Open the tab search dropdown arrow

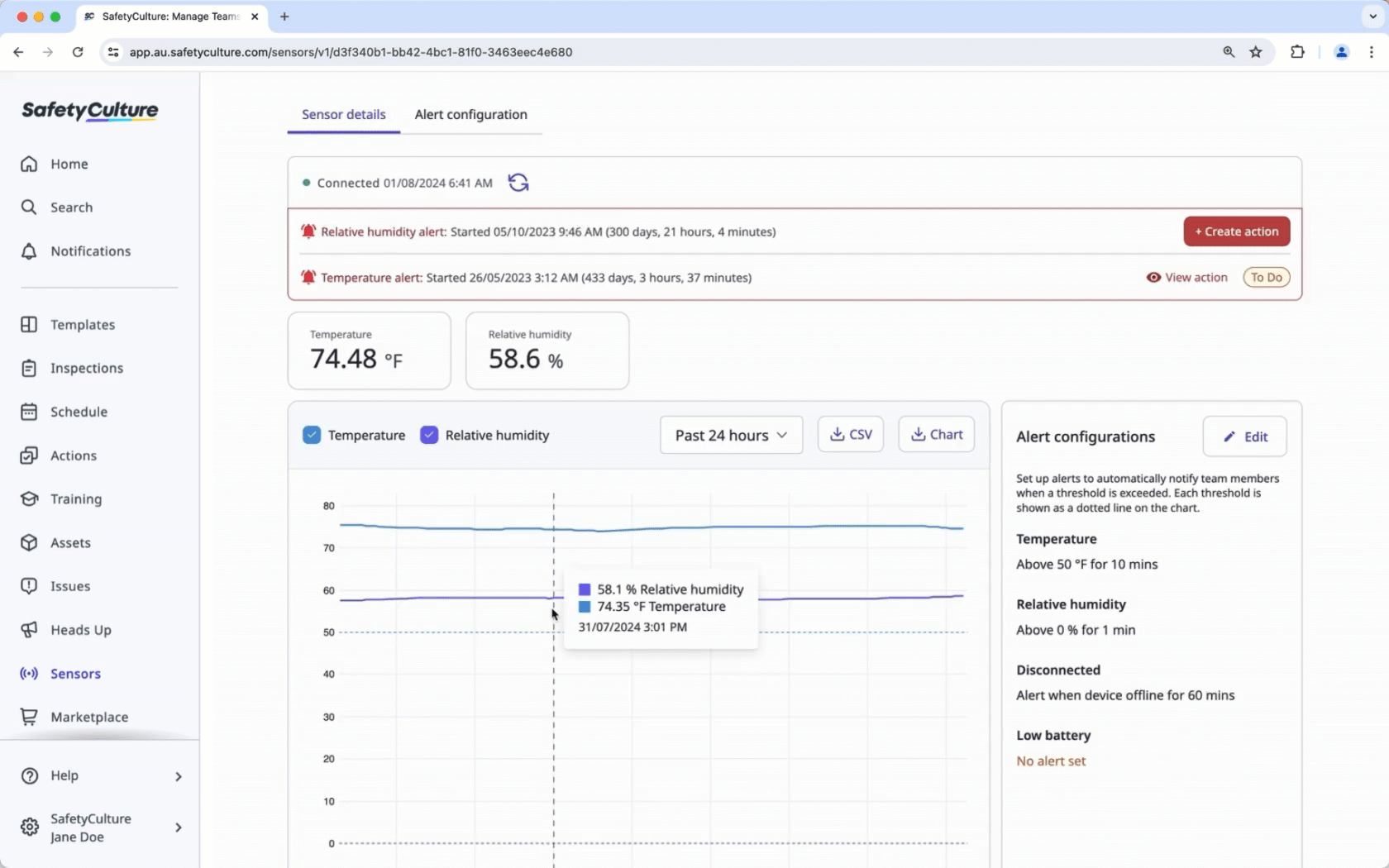click(x=1373, y=17)
